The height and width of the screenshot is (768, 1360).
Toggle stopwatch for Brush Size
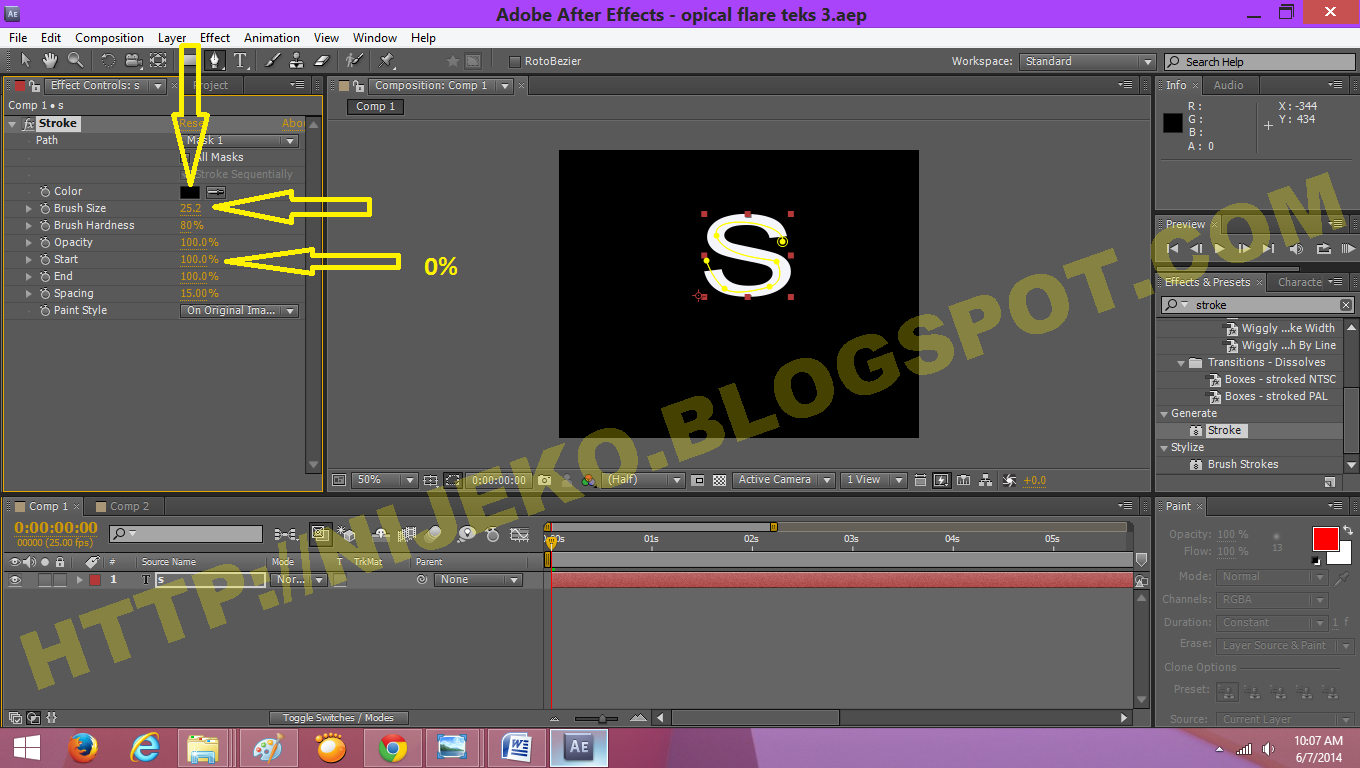[x=44, y=208]
